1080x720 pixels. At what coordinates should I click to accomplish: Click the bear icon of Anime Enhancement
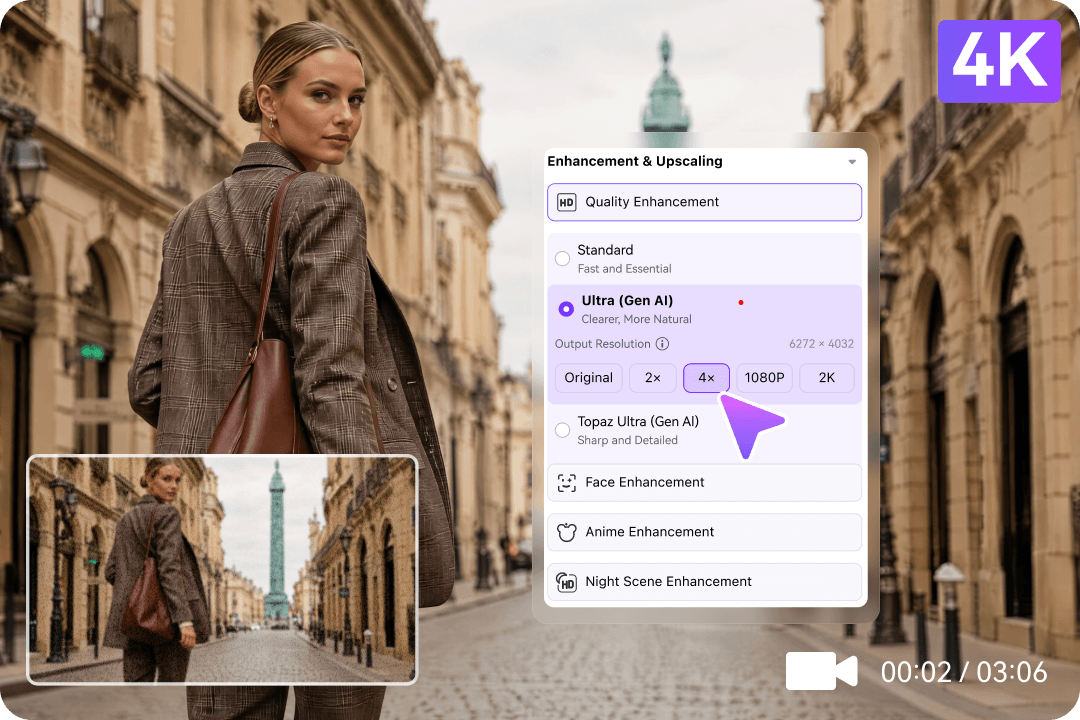(566, 533)
